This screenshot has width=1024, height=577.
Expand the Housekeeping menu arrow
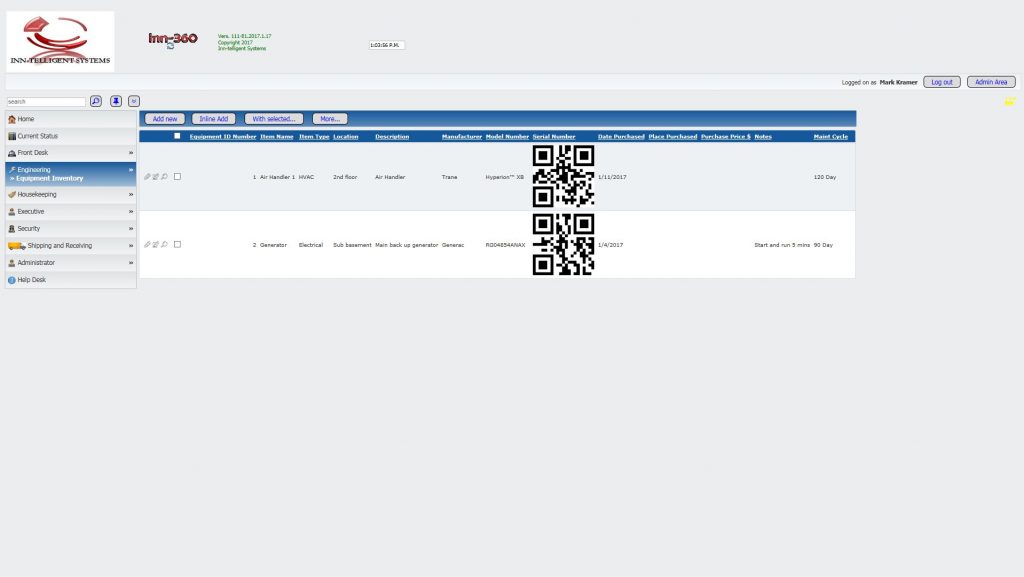tap(131, 195)
